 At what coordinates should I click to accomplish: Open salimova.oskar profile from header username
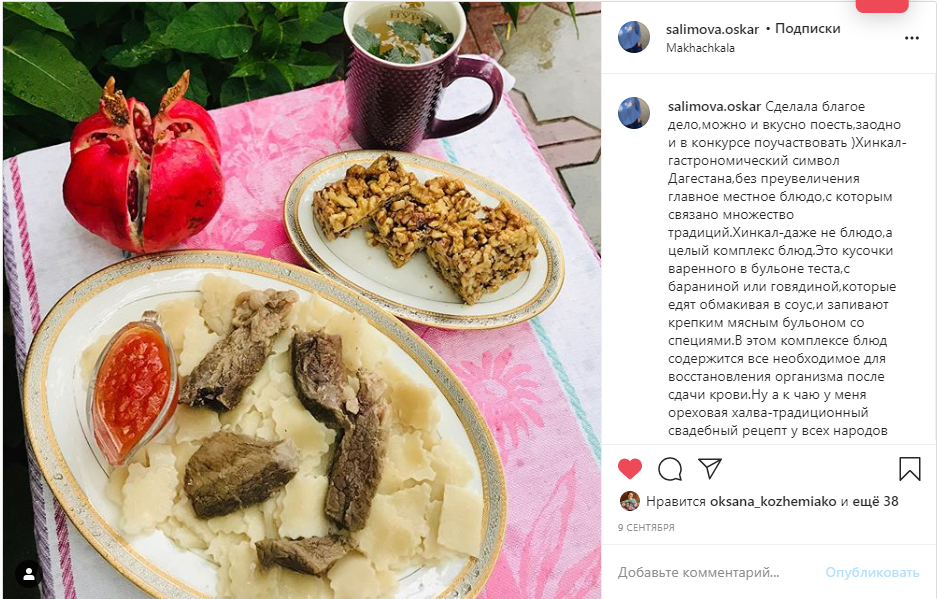(712, 29)
